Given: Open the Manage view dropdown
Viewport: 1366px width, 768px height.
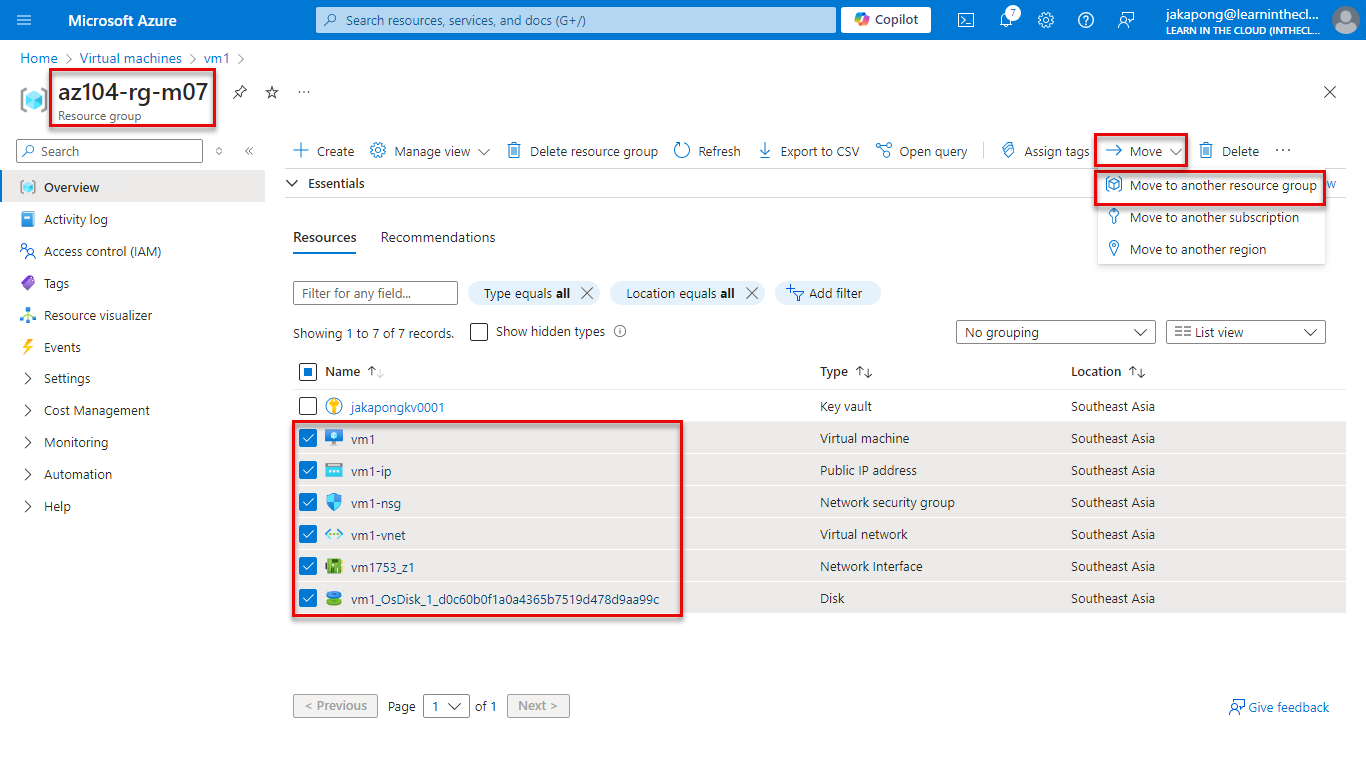Looking at the screenshot, I should (x=430, y=151).
